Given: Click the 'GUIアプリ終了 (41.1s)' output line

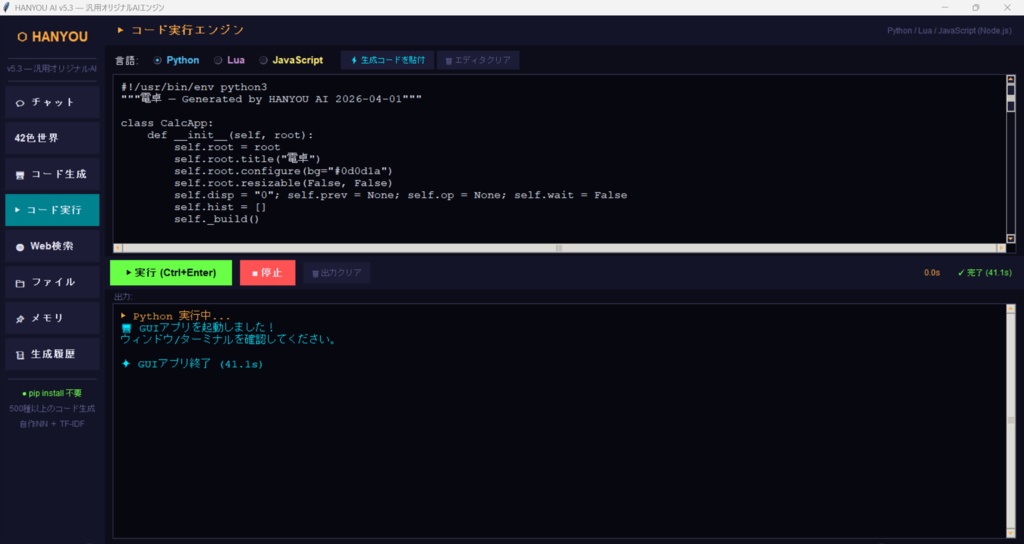Looking at the screenshot, I should pyautogui.click(x=193, y=364).
